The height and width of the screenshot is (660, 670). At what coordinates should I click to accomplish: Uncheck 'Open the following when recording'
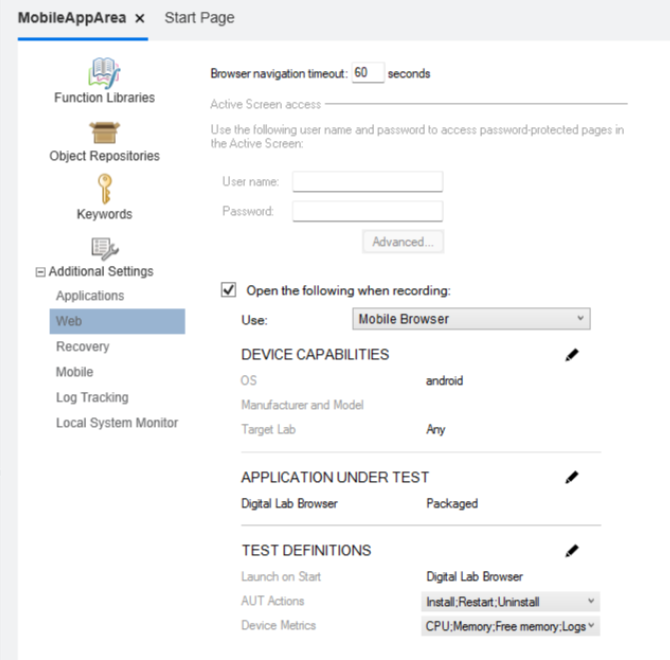[229, 290]
